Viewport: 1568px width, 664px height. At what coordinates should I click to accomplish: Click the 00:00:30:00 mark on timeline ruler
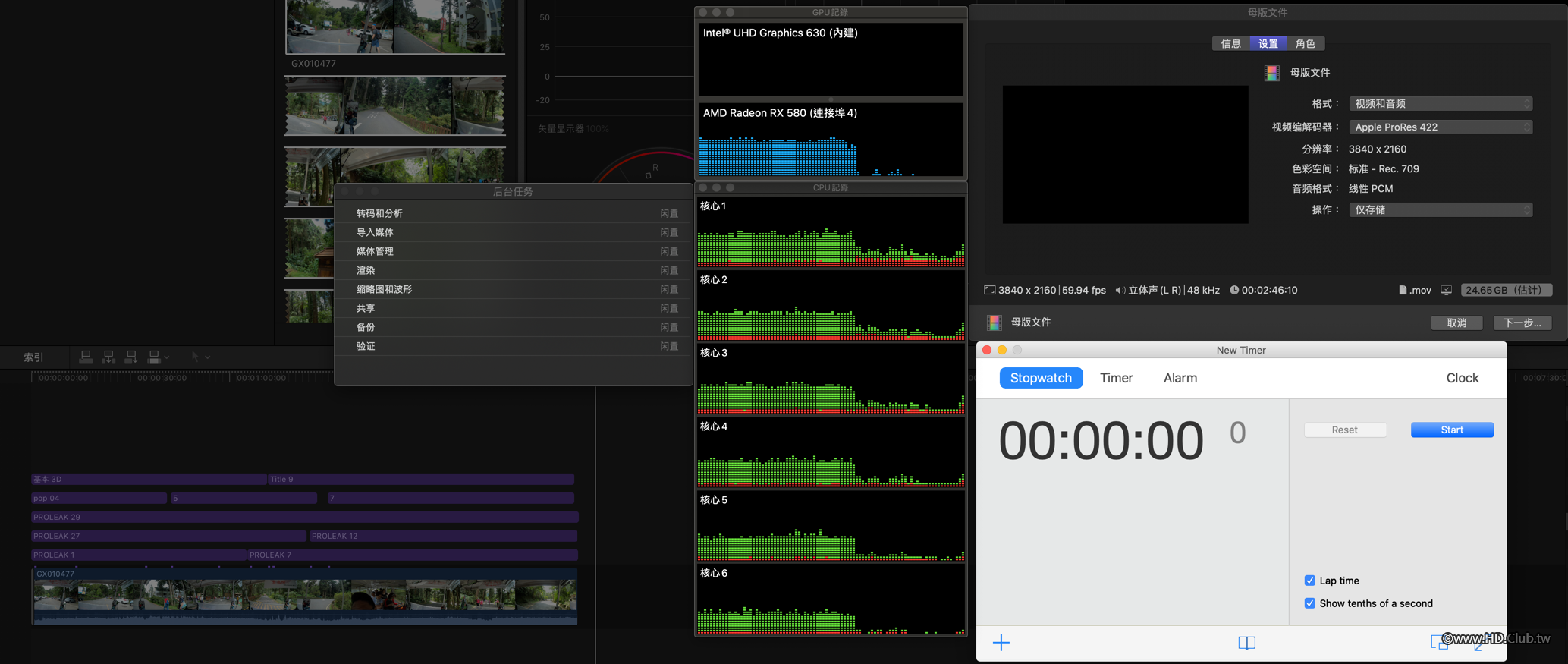(162, 377)
